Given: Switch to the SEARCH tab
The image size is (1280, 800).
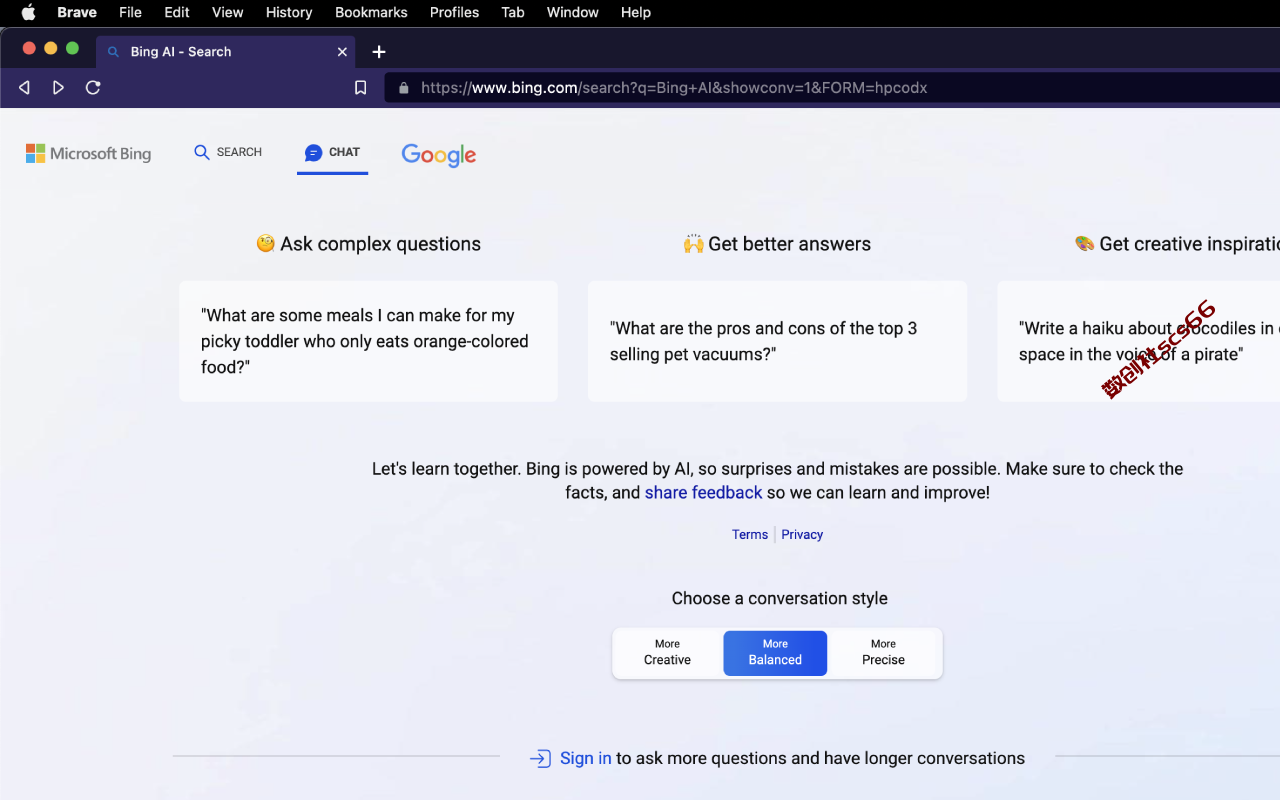Looking at the screenshot, I should tap(228, 152).
